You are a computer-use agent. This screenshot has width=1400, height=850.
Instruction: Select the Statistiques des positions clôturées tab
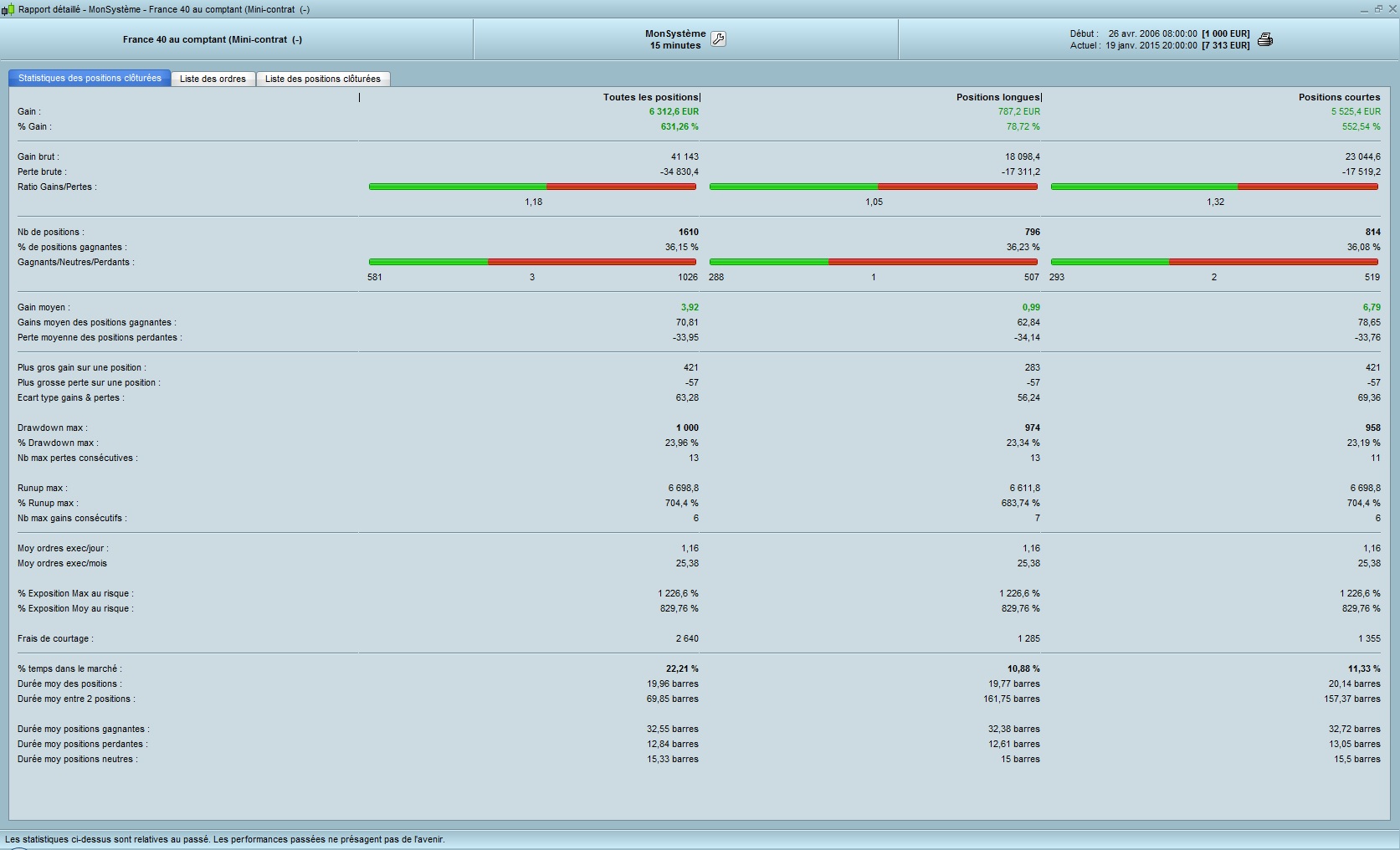tap(90, 78)
